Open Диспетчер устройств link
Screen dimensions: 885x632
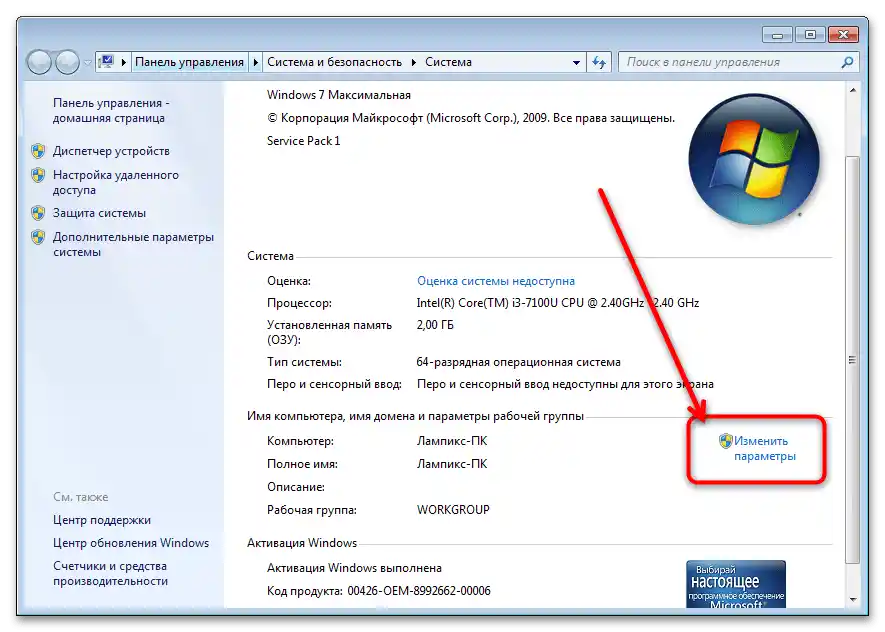[x=111, y=151]
